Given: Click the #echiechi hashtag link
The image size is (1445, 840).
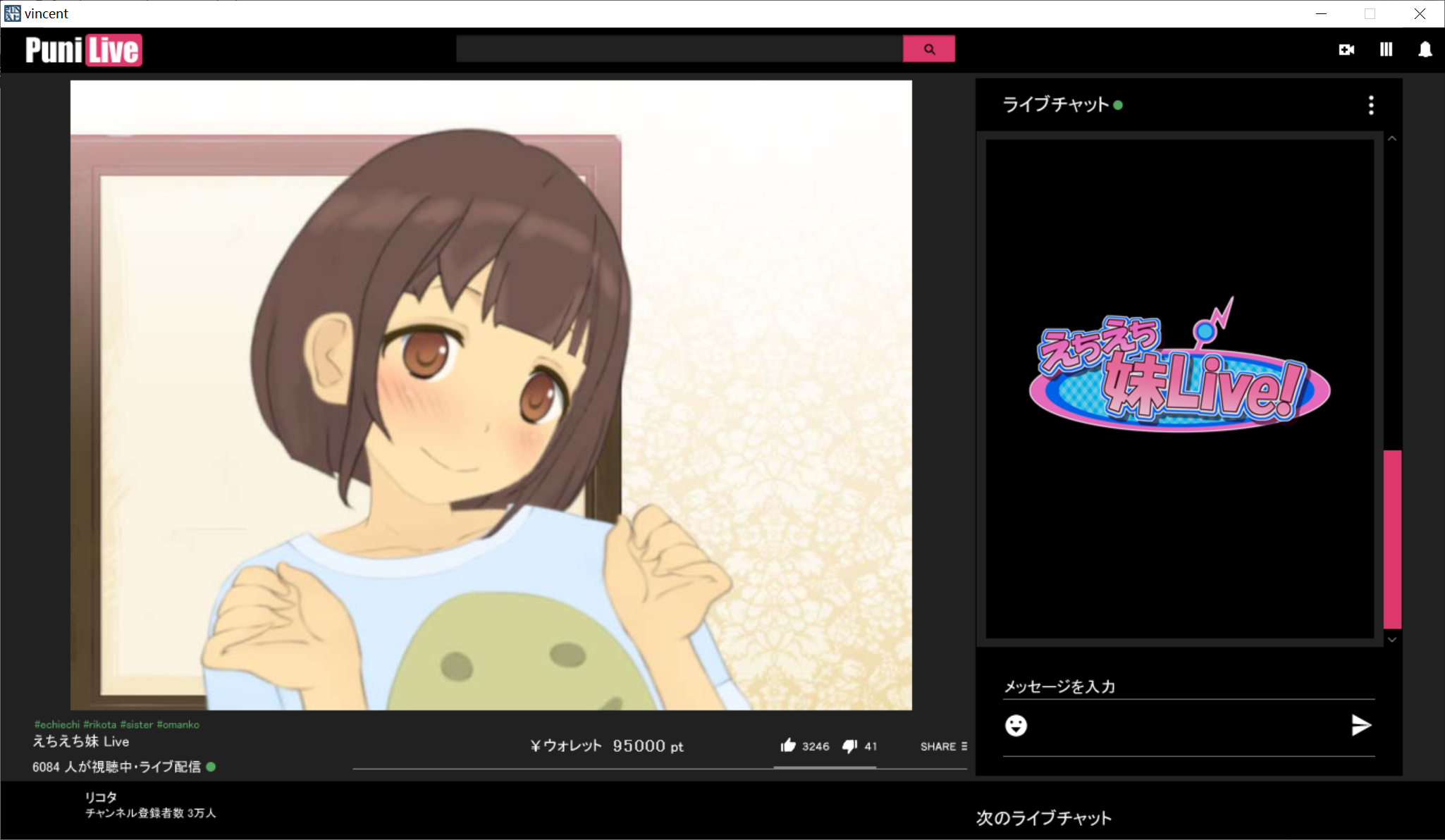Looking at the screenshot, I should 57,724.
